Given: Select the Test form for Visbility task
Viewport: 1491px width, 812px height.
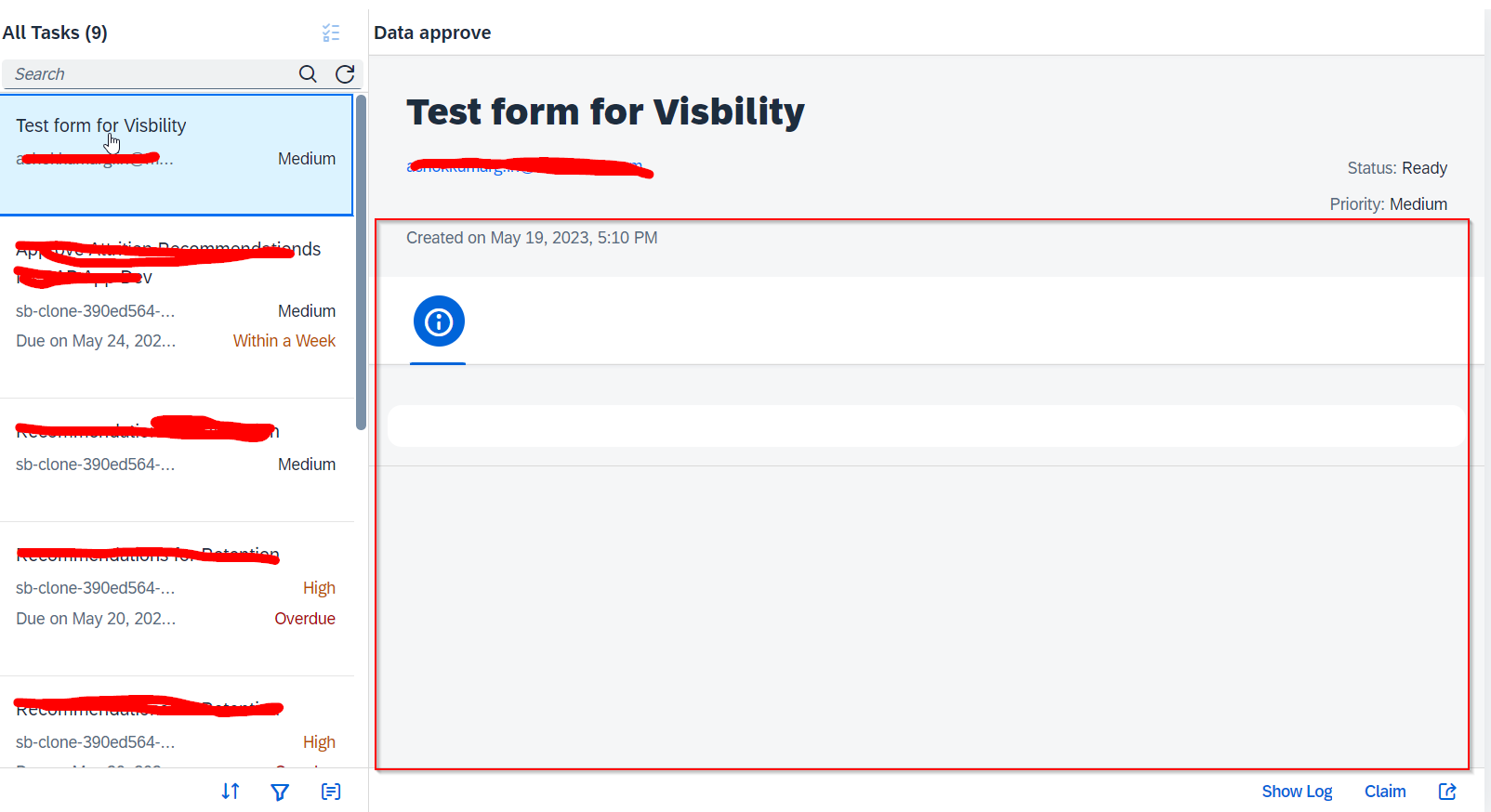Looking at the screenshot, I should pos(176,154).
